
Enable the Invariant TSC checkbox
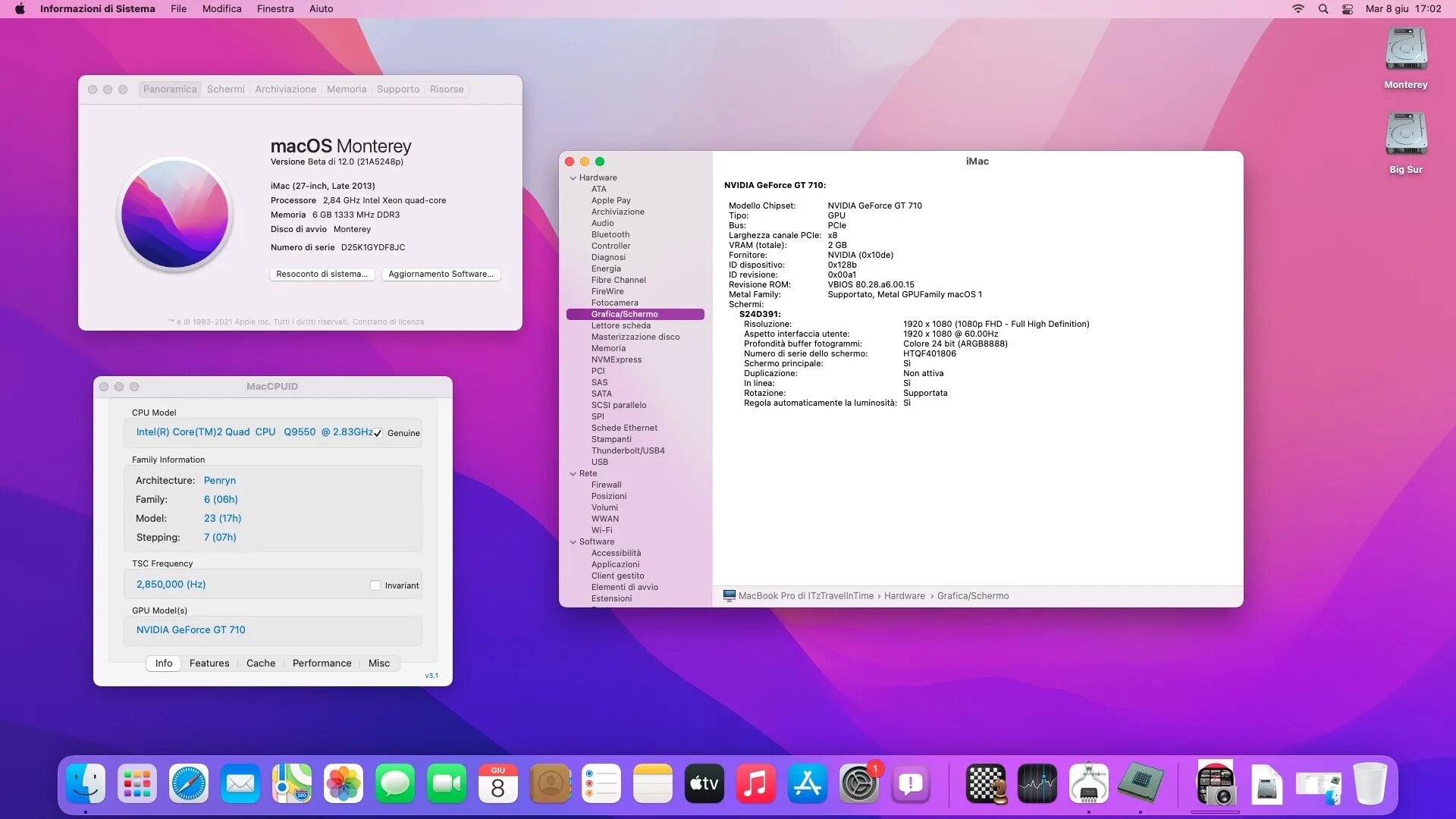[x=375, y=585]
